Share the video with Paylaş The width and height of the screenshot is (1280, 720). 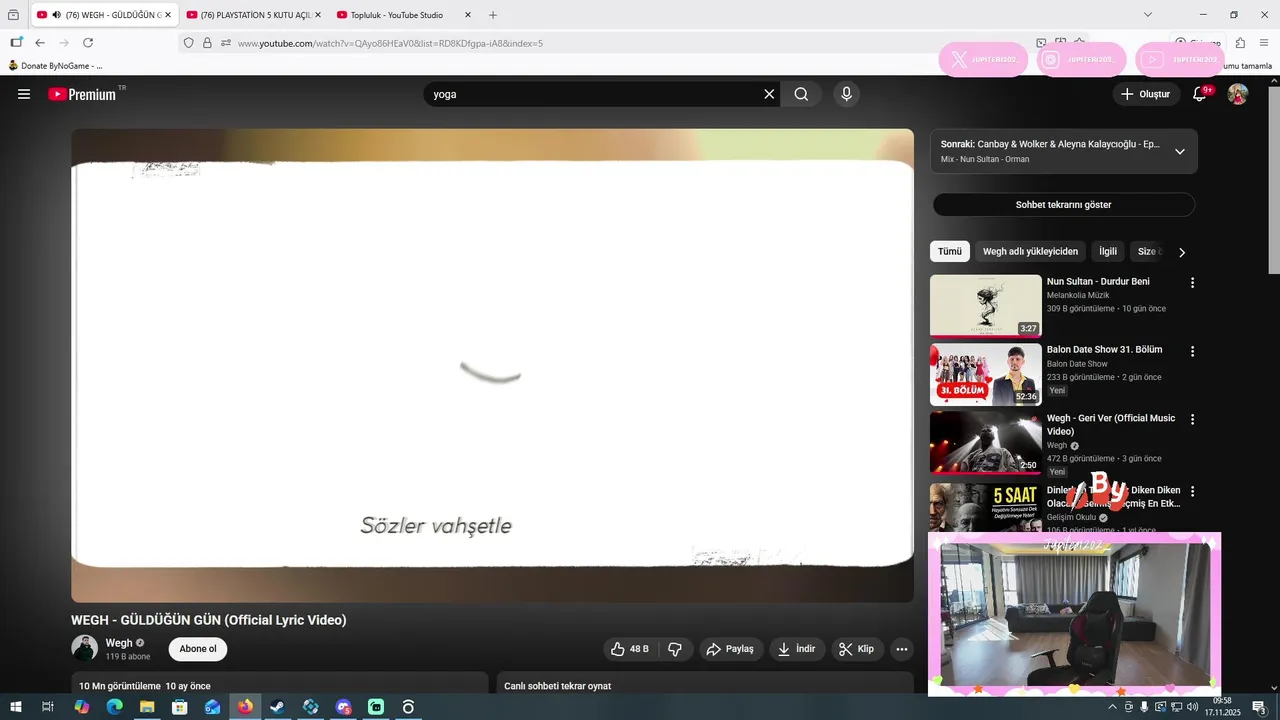tap(731, 649)
